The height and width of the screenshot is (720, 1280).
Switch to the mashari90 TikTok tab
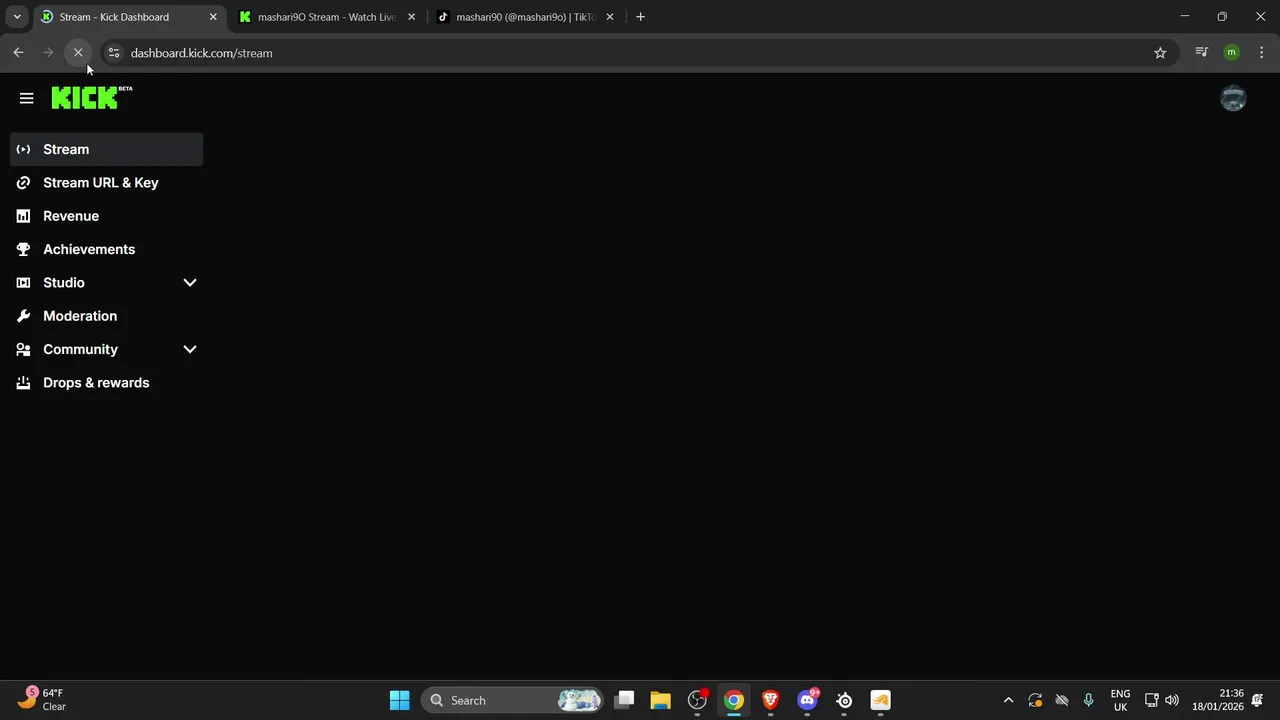point(525,17)
